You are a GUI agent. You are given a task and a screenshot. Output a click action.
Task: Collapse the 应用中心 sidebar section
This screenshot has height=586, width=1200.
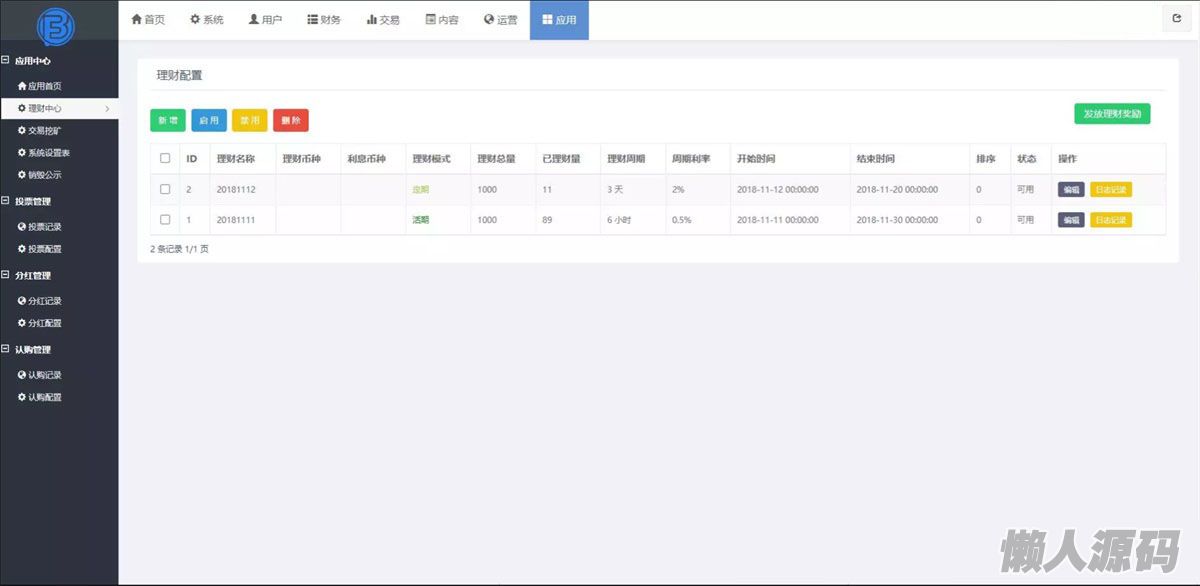pos(6,61)
